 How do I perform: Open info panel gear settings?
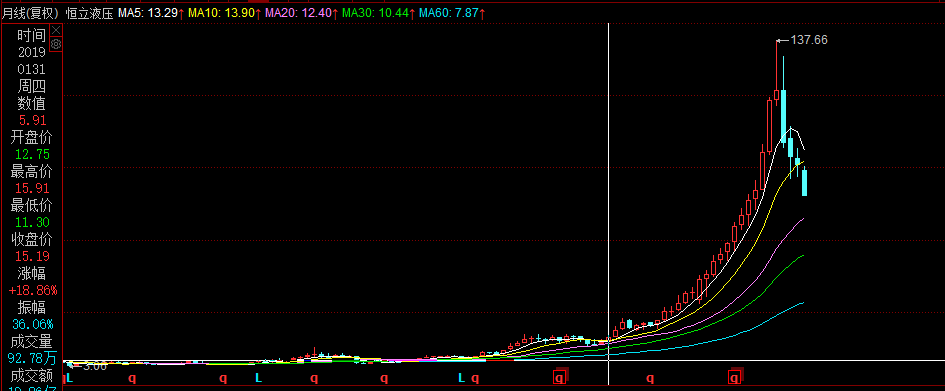(56, 44)
